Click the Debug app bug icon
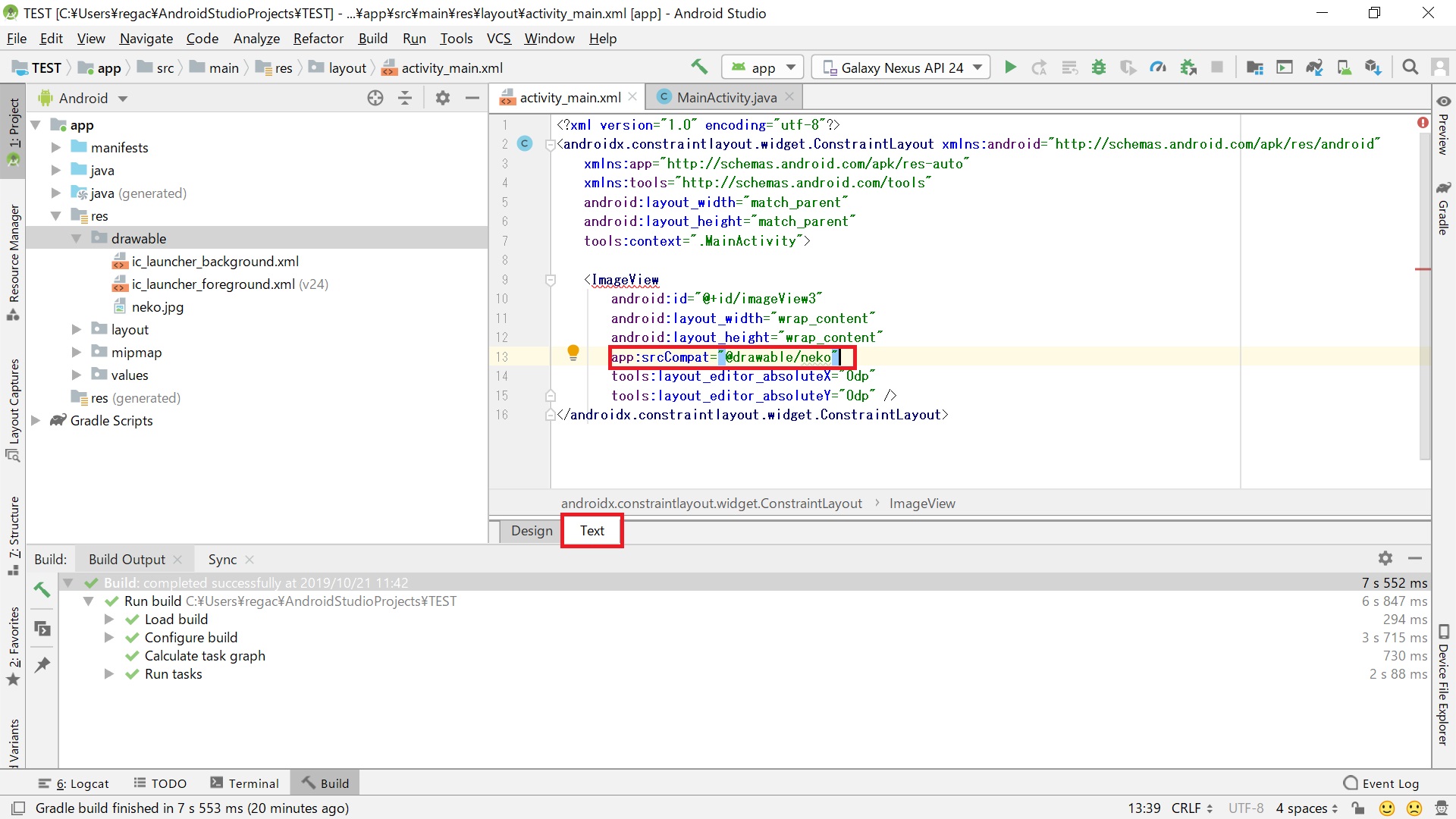 1098,67
